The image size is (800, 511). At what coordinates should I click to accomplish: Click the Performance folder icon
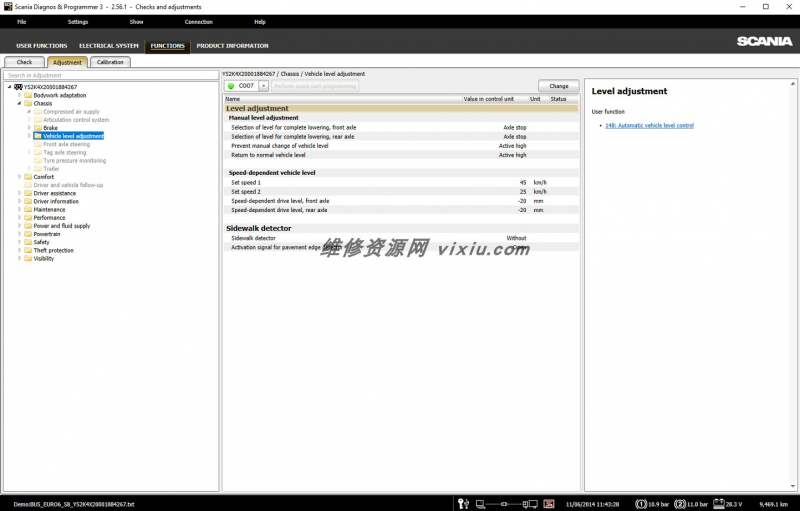pos(28,218)
